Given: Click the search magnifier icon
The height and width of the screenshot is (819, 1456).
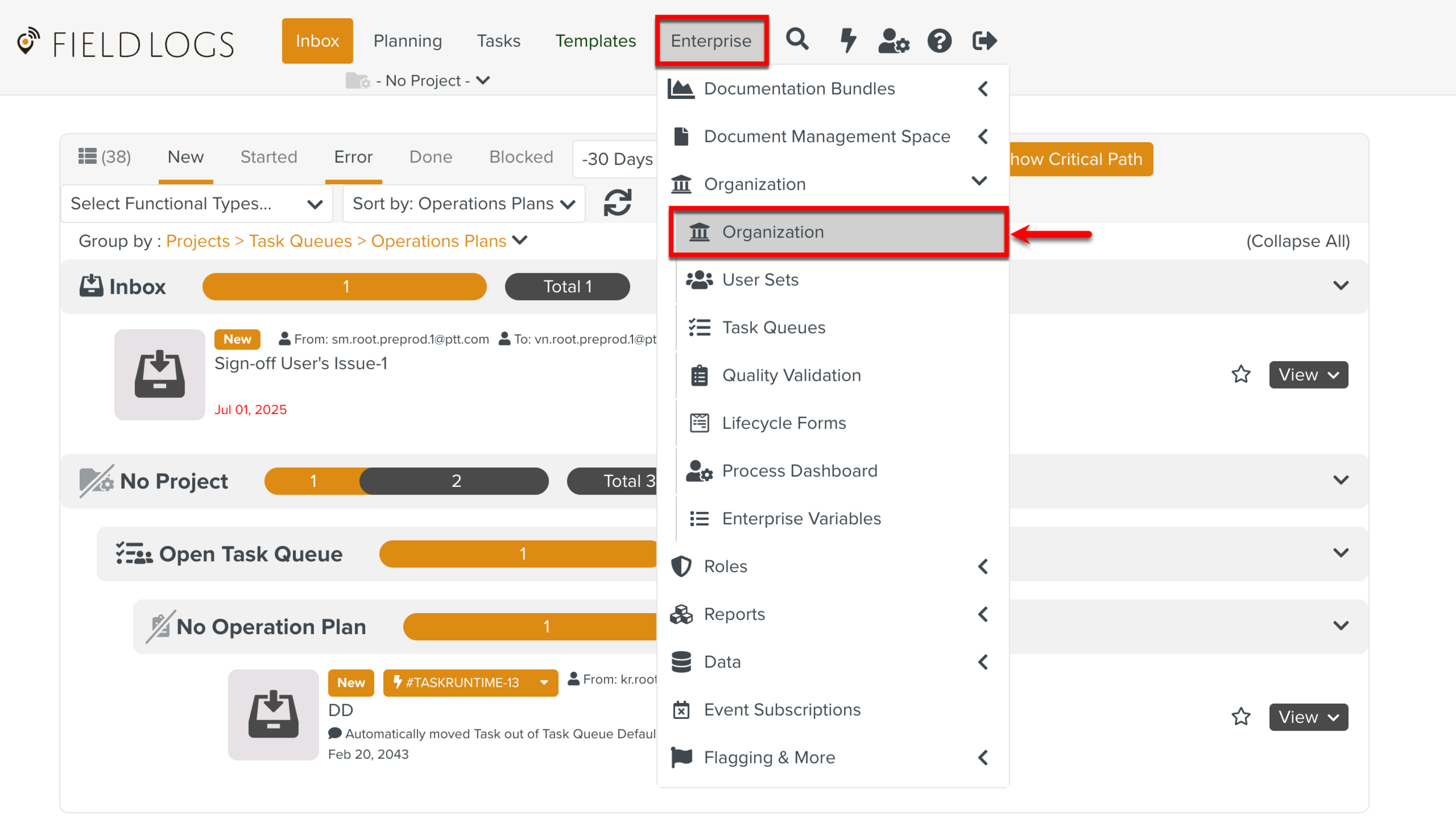Looking at the screenshot, I should click(x=797, y=40).
